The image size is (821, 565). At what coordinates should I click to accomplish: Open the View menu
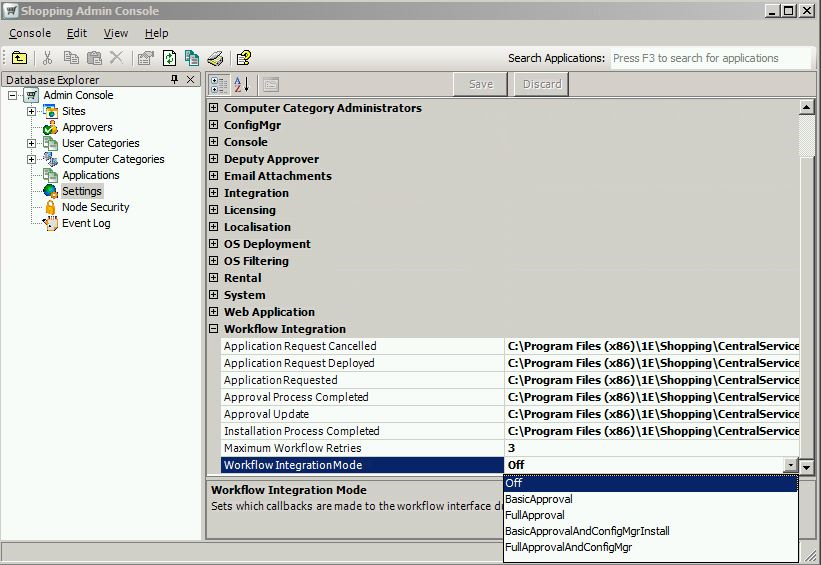tap(116, 33)
